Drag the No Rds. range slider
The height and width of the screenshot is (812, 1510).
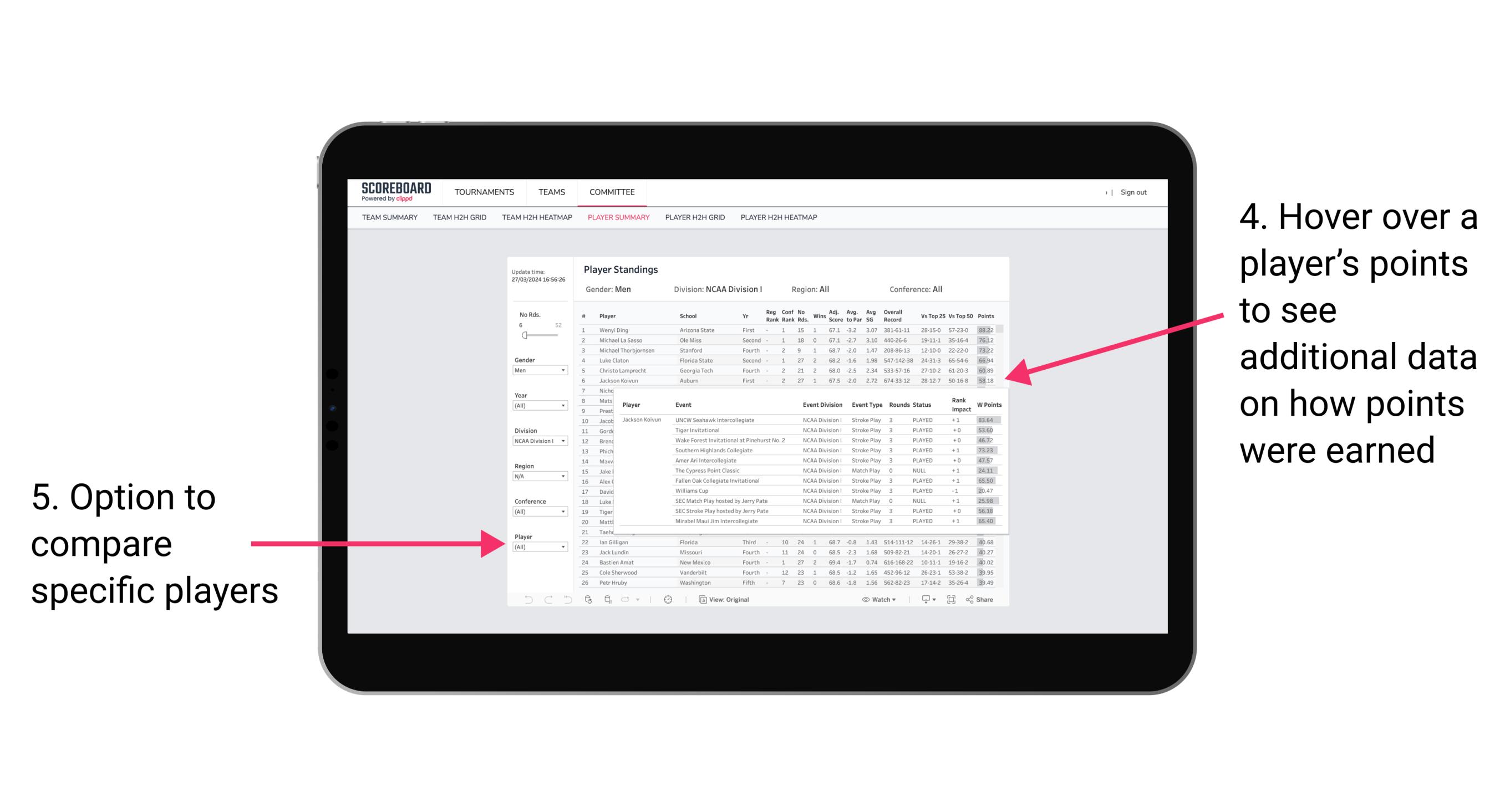[524, 335]
